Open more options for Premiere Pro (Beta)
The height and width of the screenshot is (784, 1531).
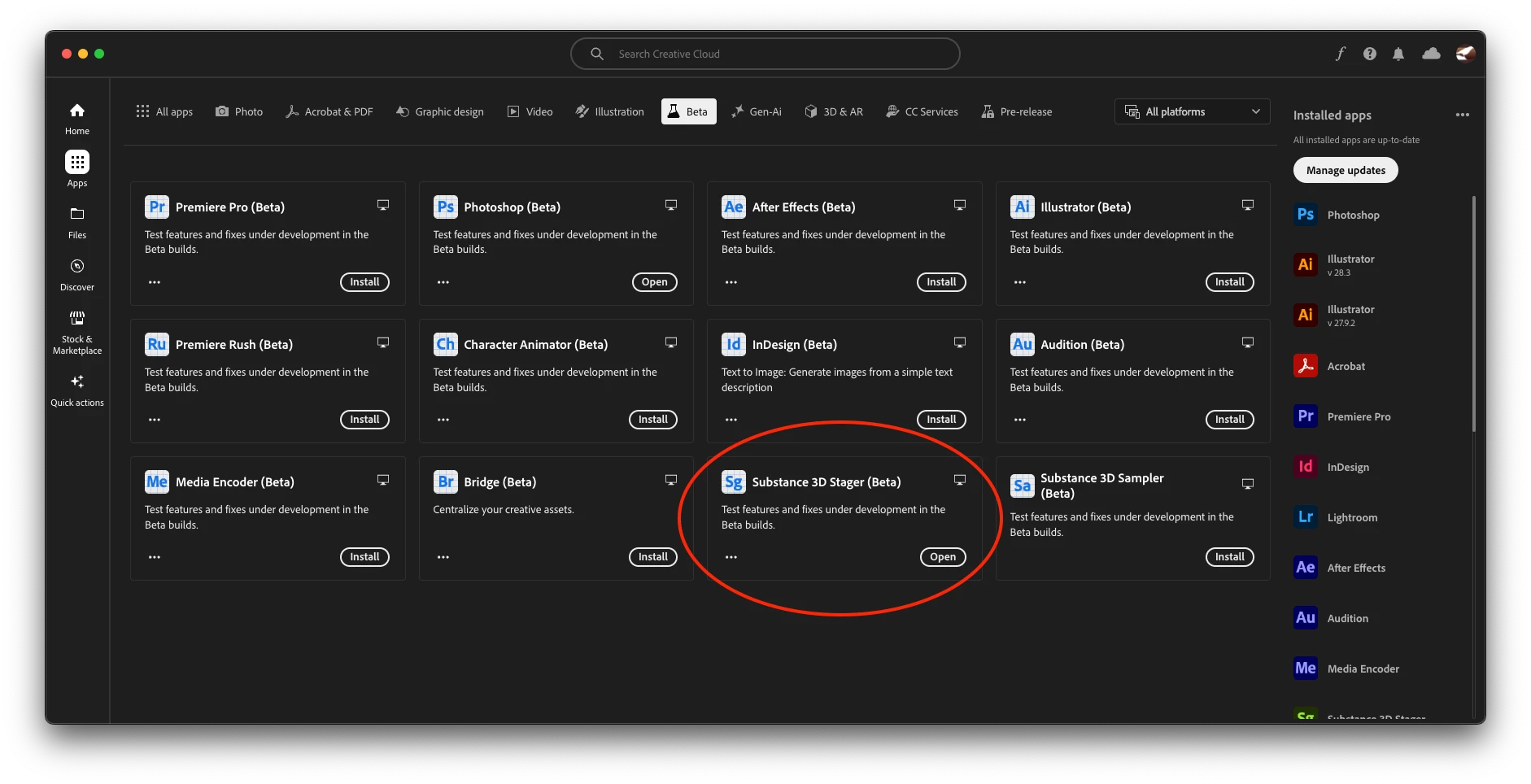pyautogui.click(x=155, y=282)
